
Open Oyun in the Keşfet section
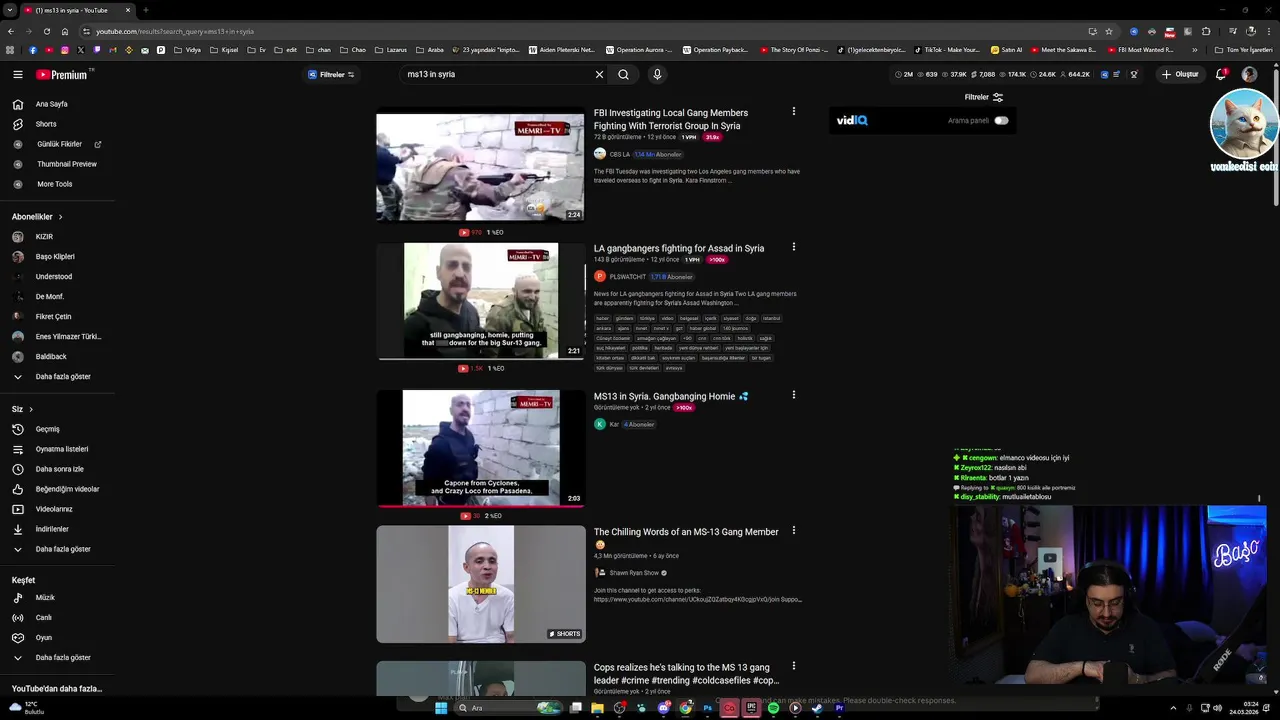(43, 638)
